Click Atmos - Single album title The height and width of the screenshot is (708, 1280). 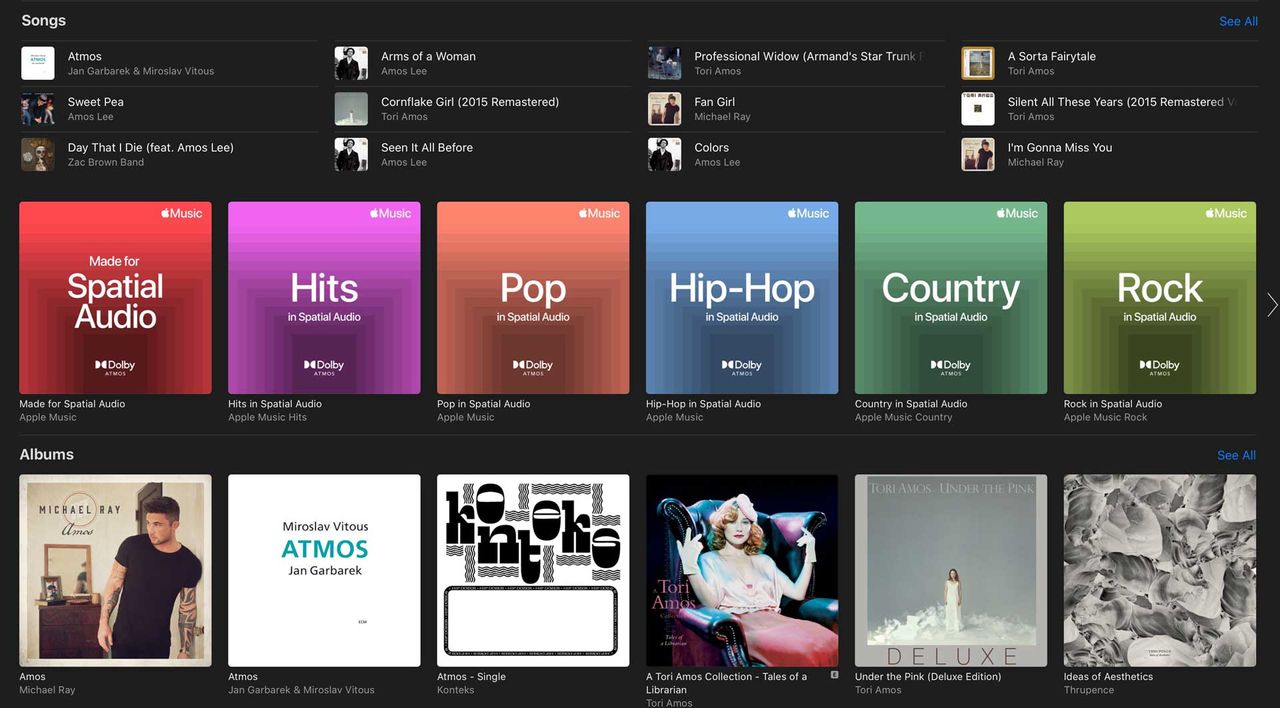tap(471, 677)
